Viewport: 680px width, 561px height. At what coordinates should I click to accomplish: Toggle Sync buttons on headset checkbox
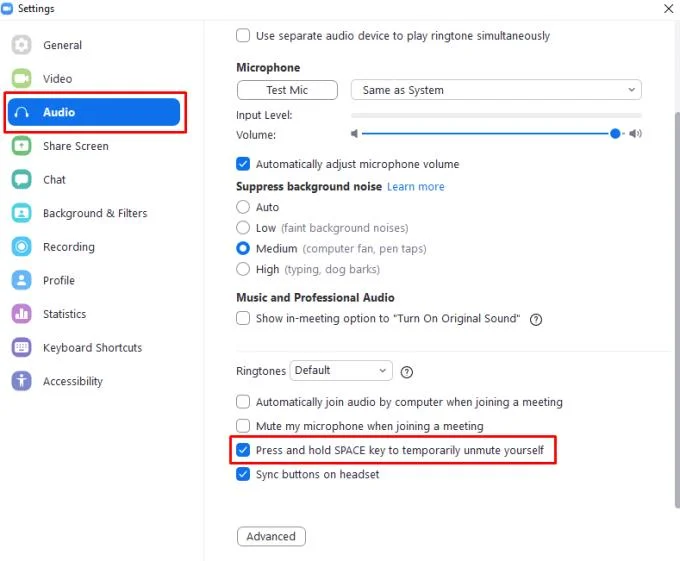[243, 474]
